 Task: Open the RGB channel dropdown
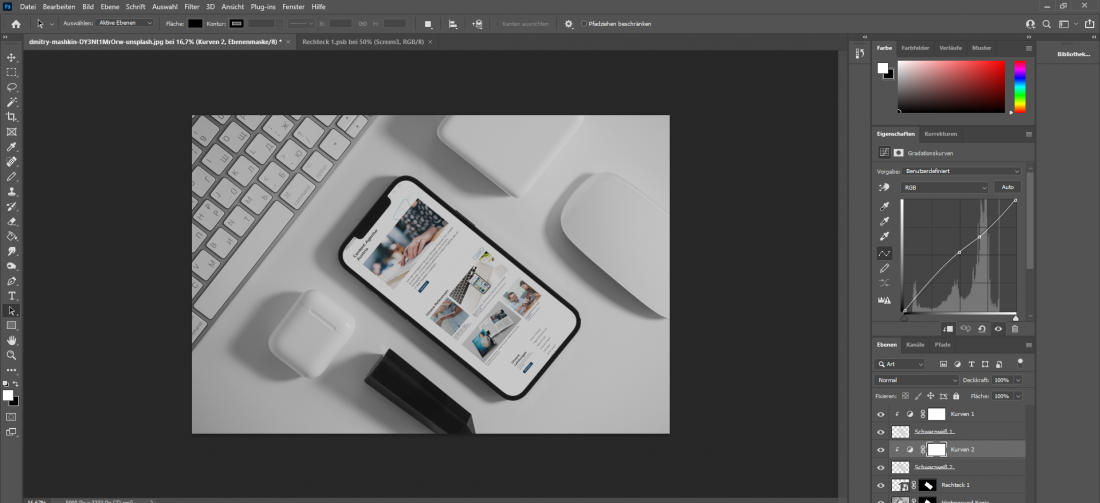(945, 187)
